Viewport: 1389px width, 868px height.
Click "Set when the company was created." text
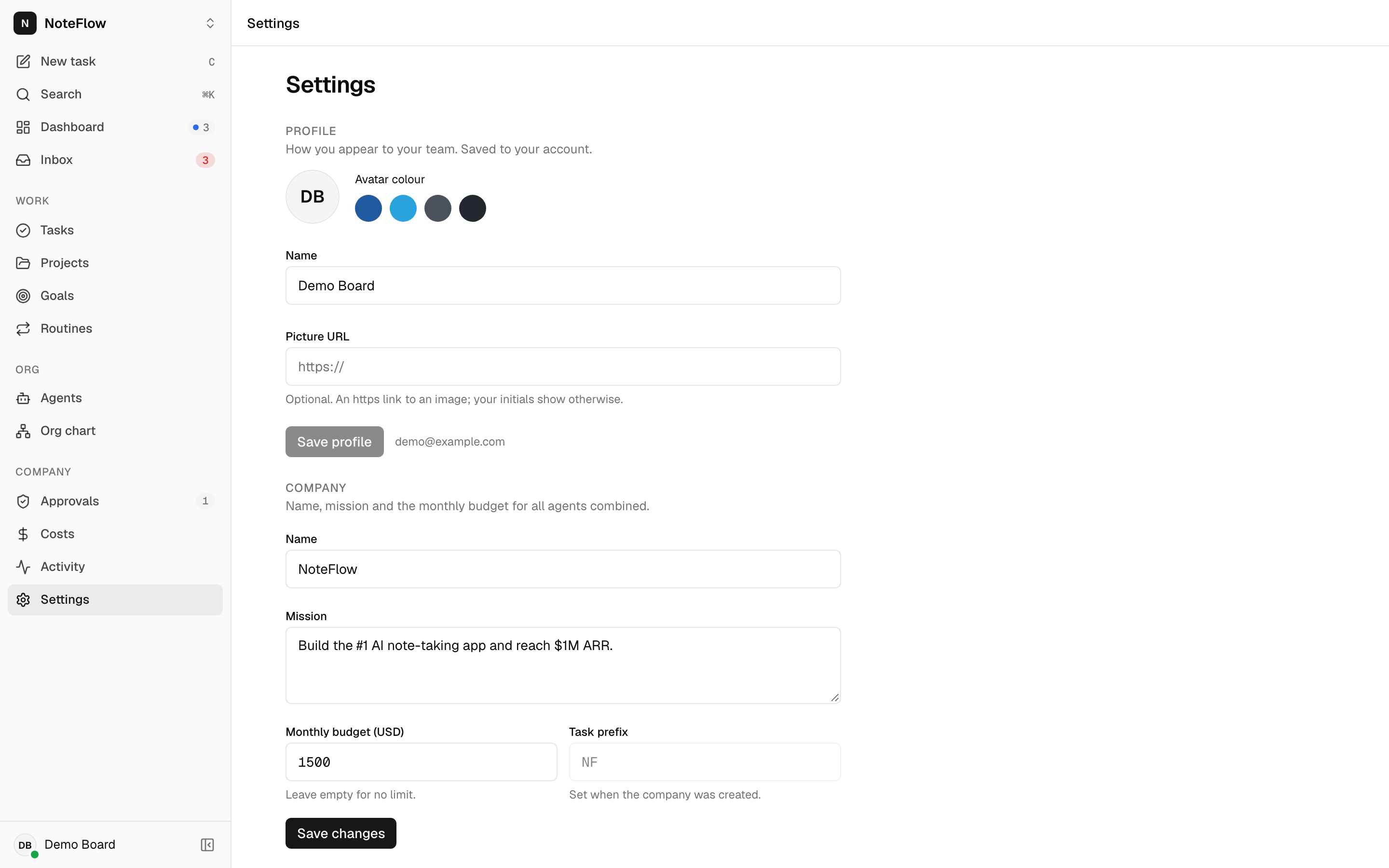tap(665, 795)
